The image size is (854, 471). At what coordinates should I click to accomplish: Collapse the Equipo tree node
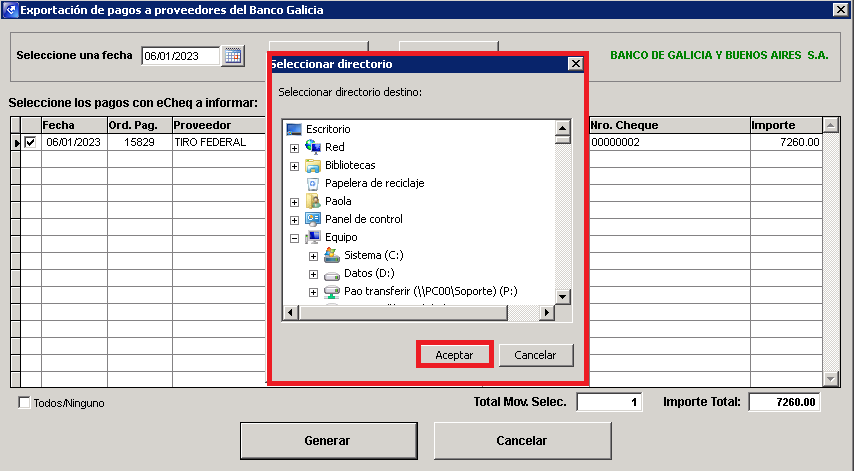295,238
